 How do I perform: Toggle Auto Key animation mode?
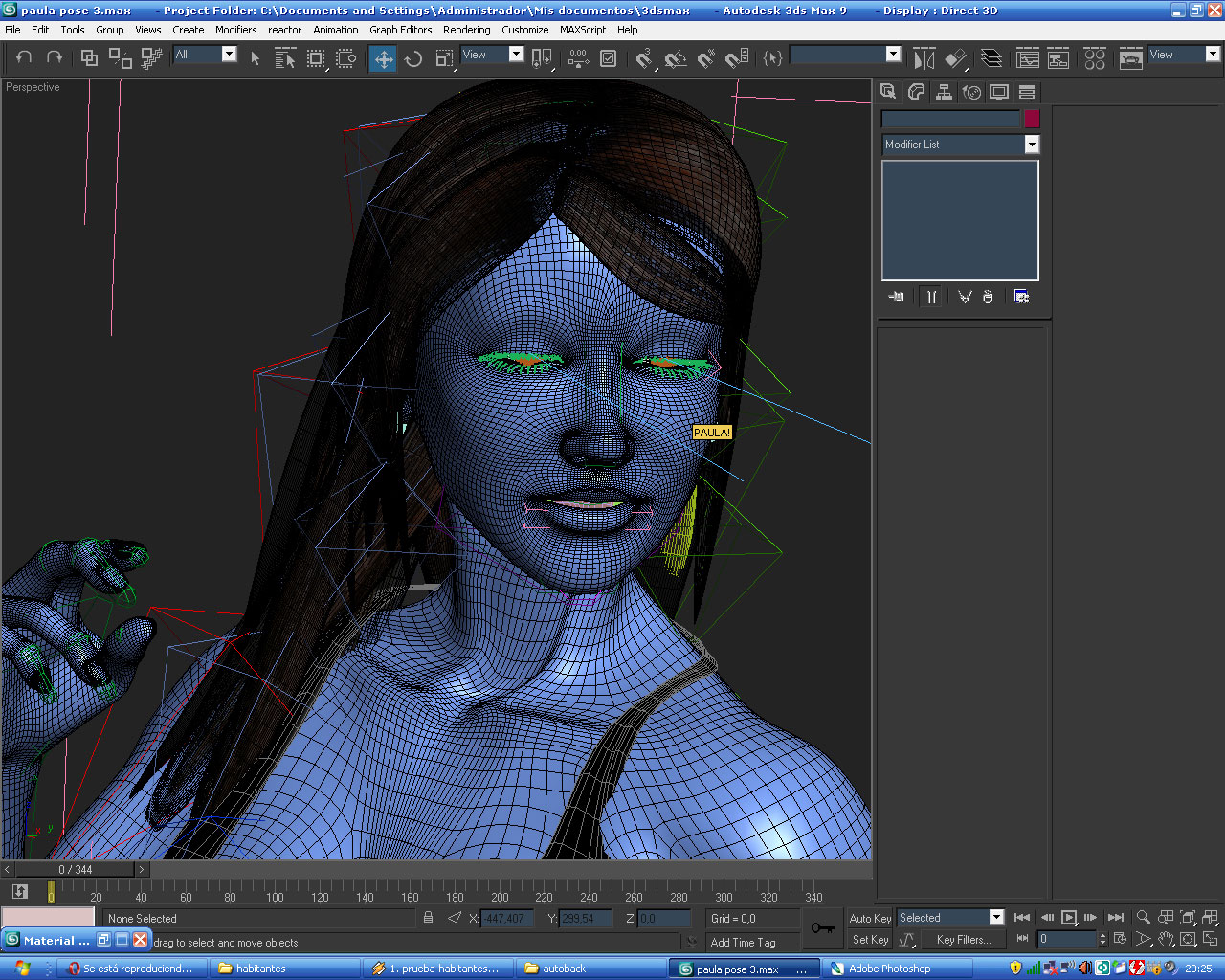[870, 918]
